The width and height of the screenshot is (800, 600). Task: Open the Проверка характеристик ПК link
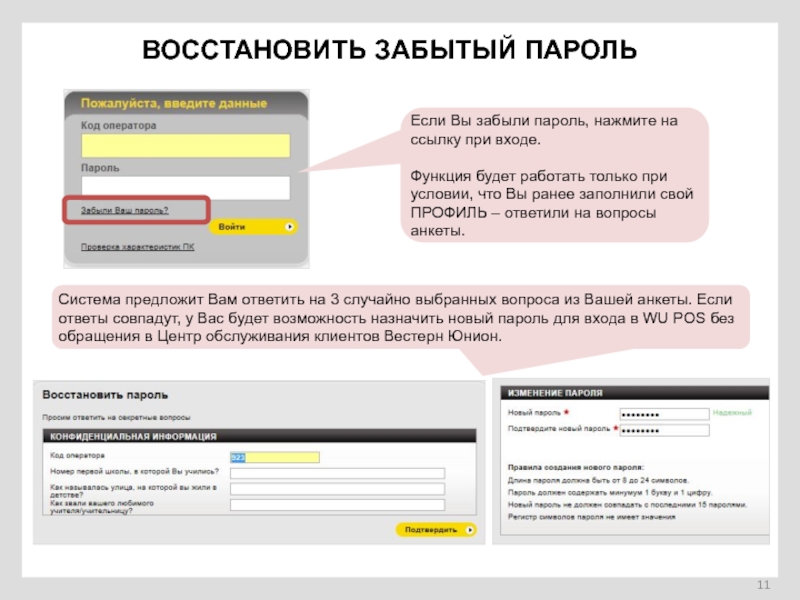(137, 246)
